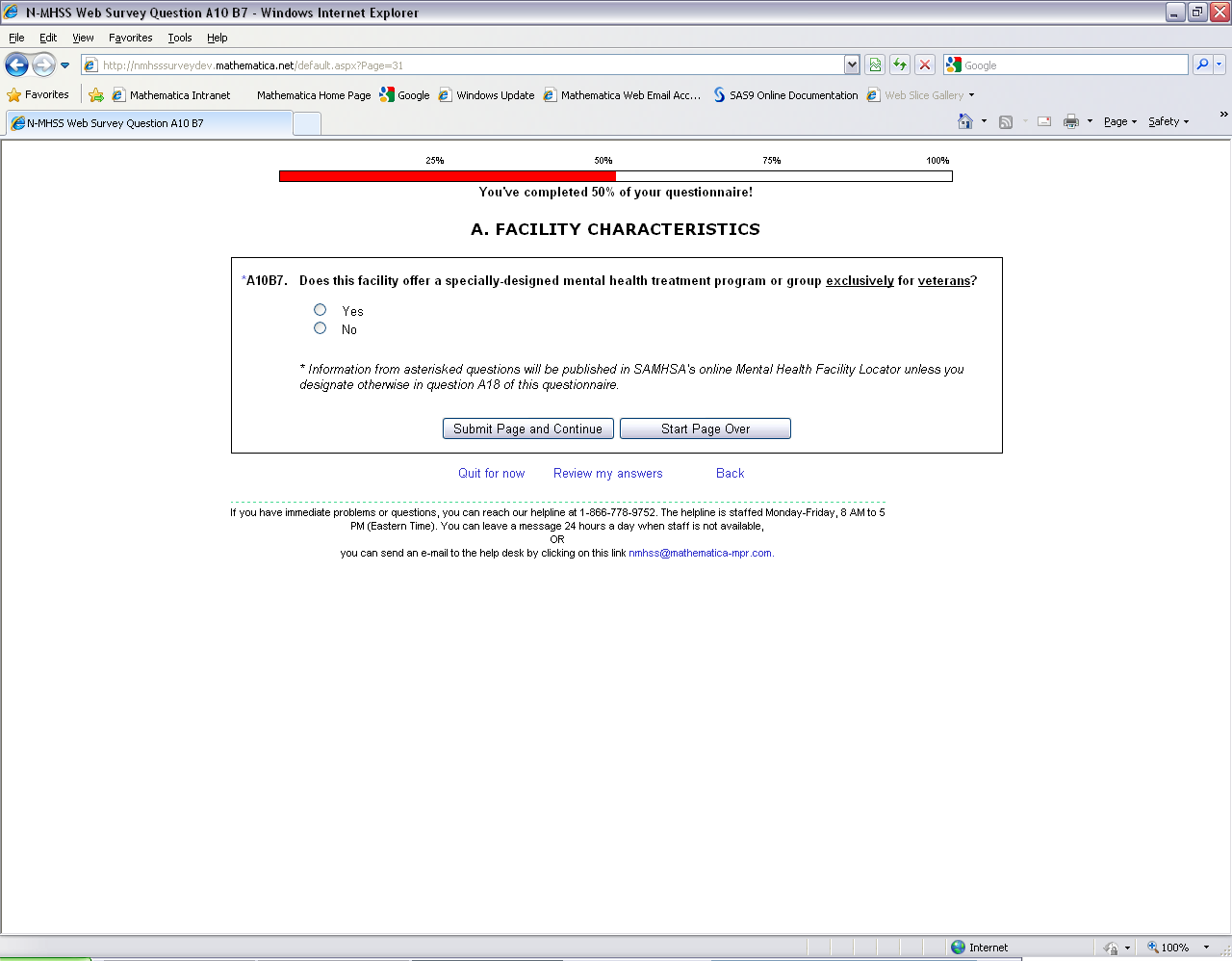Viewport: 1232px width, 961px height.
Task: Open the Review my answers link
Action: tap(607, 473)
